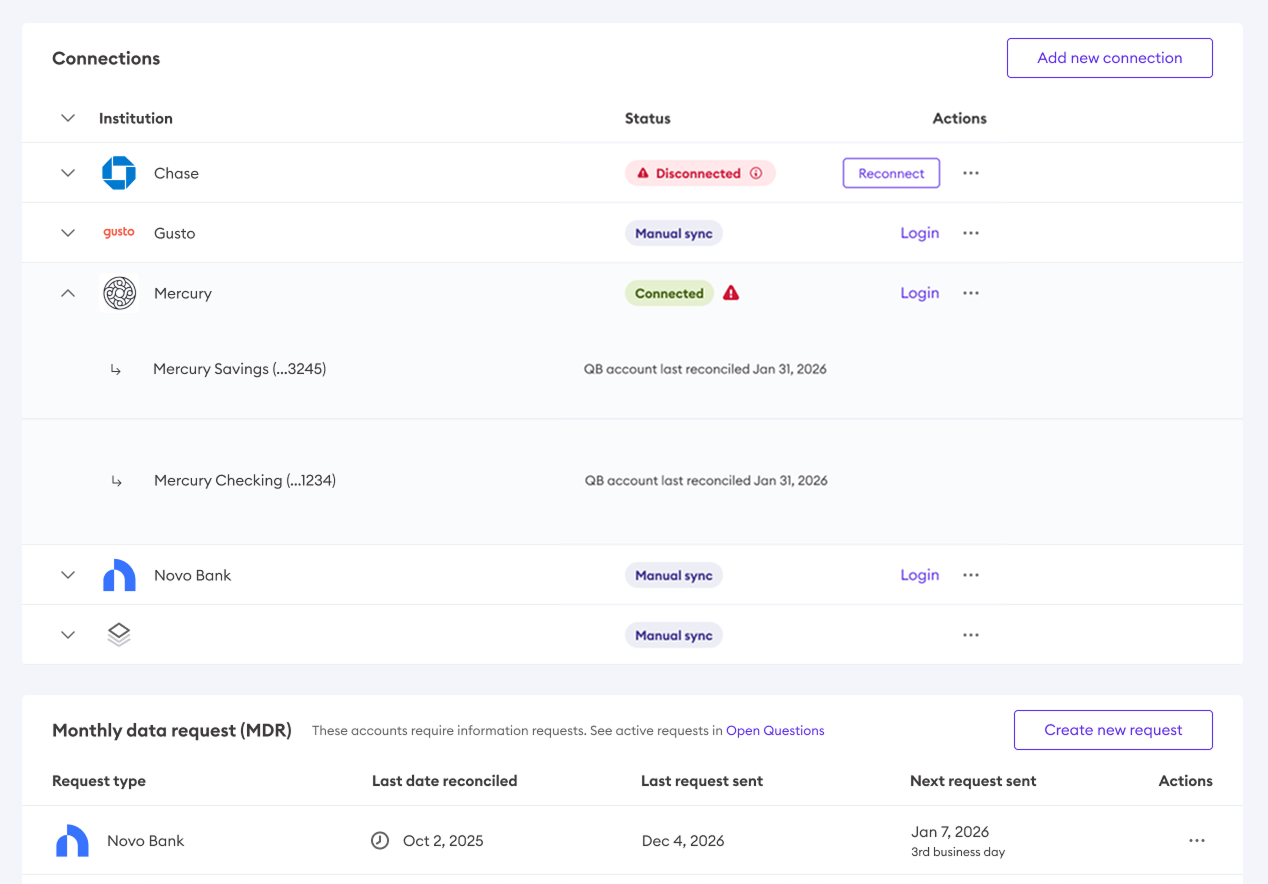The width and height of the screenshot is (1268, 884).
Task: Click the Mercury institution name
Action: 183,293
